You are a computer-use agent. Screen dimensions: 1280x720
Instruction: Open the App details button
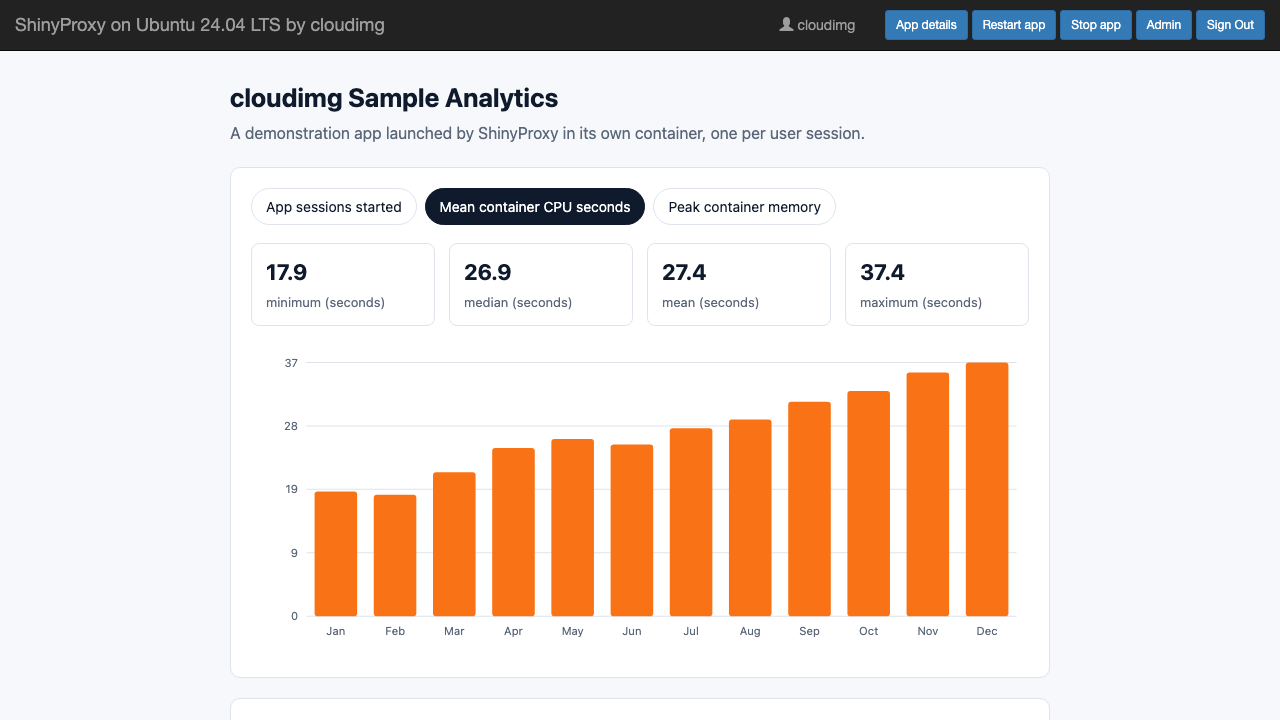(926, 25)
